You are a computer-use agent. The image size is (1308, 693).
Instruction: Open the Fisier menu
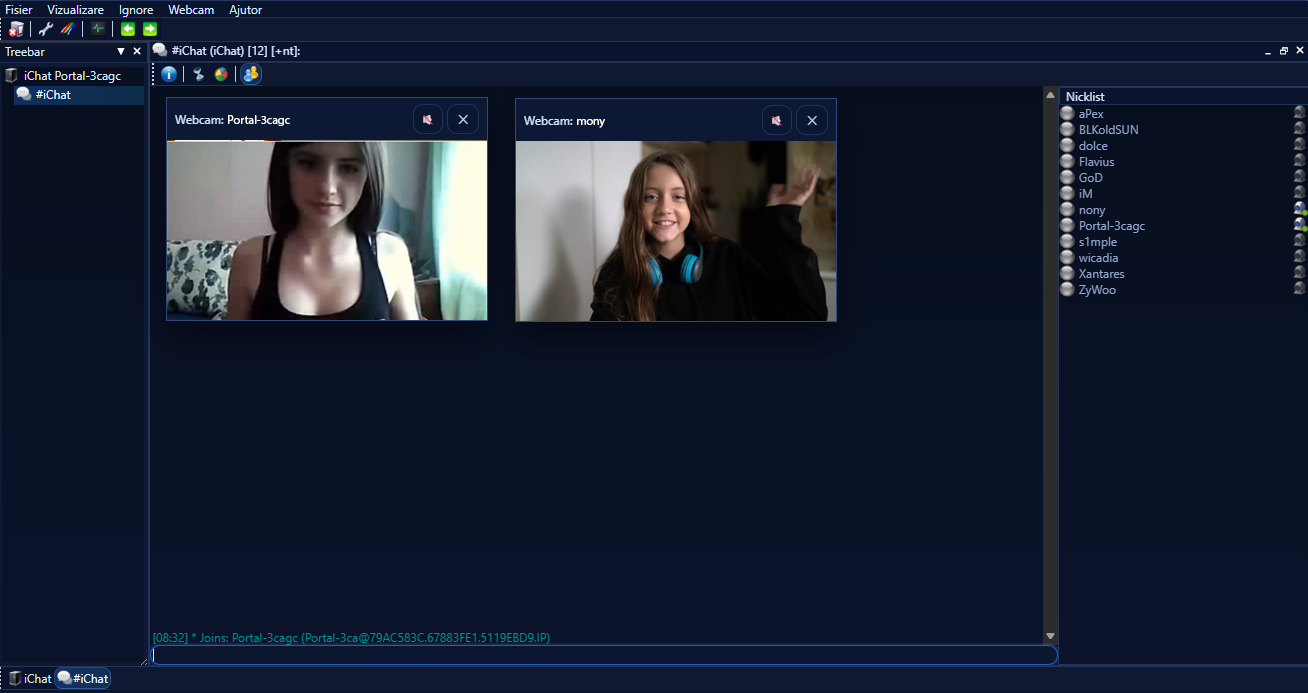[19, 10]
